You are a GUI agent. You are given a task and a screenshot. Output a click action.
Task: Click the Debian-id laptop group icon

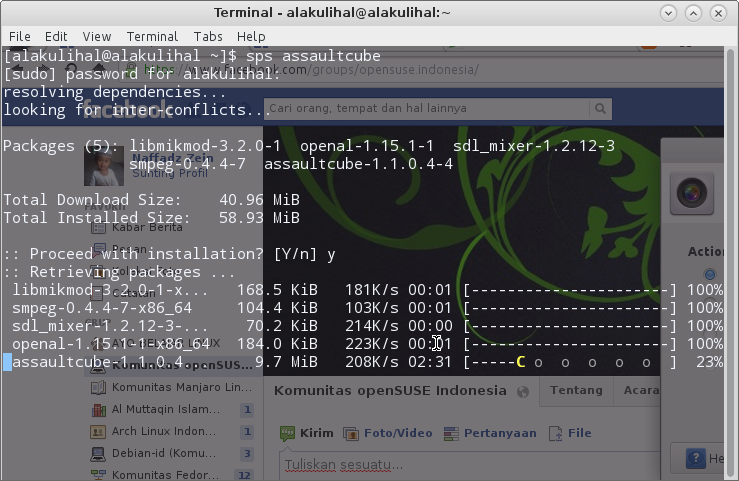[98, 454]
